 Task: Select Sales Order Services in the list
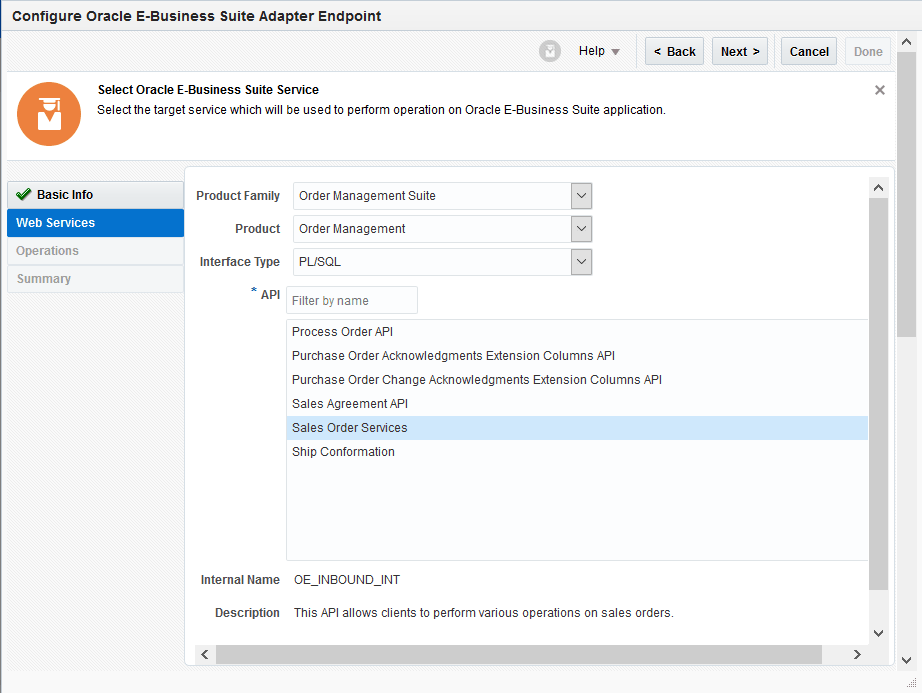[x=577, y=428]
